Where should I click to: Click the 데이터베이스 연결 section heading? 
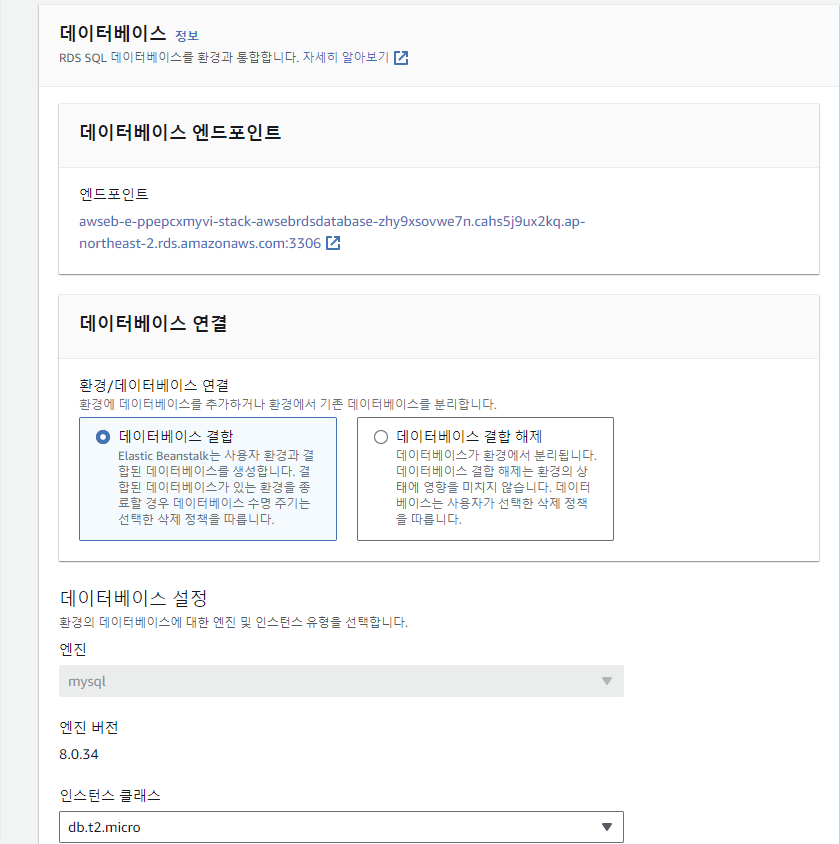click(153, 323)
